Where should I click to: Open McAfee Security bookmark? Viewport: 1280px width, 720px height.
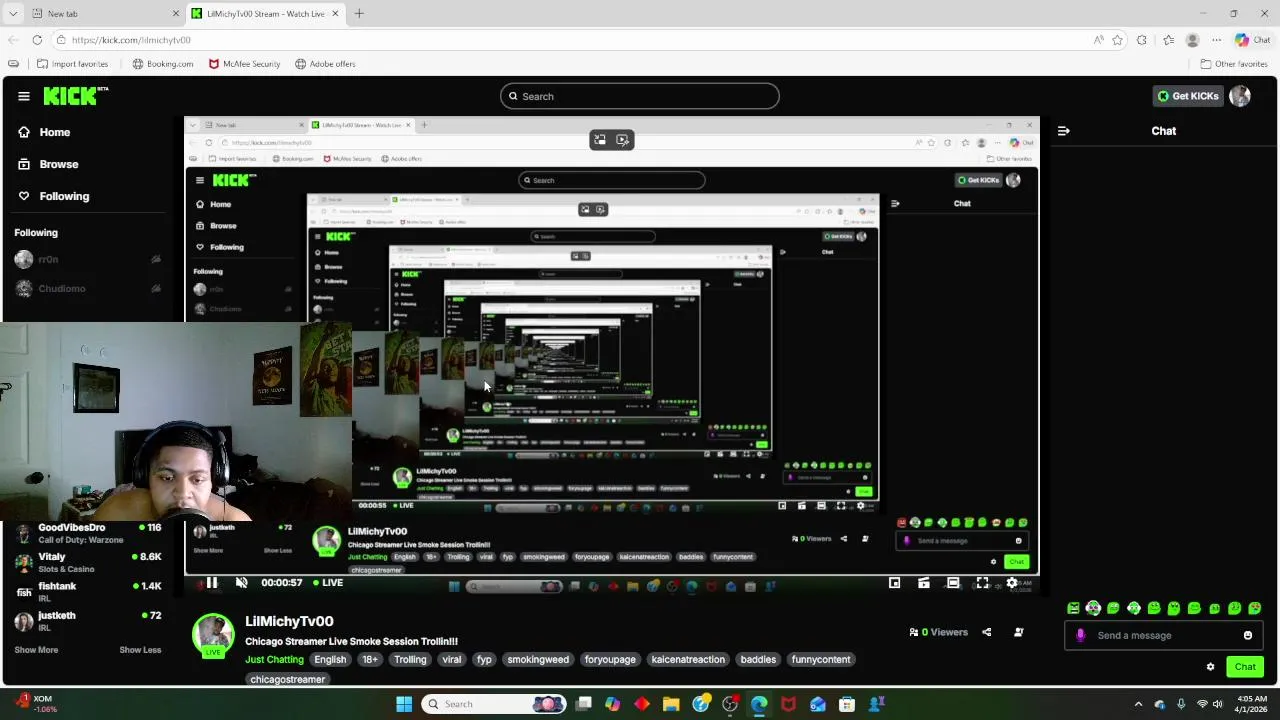tap(244, 64)
